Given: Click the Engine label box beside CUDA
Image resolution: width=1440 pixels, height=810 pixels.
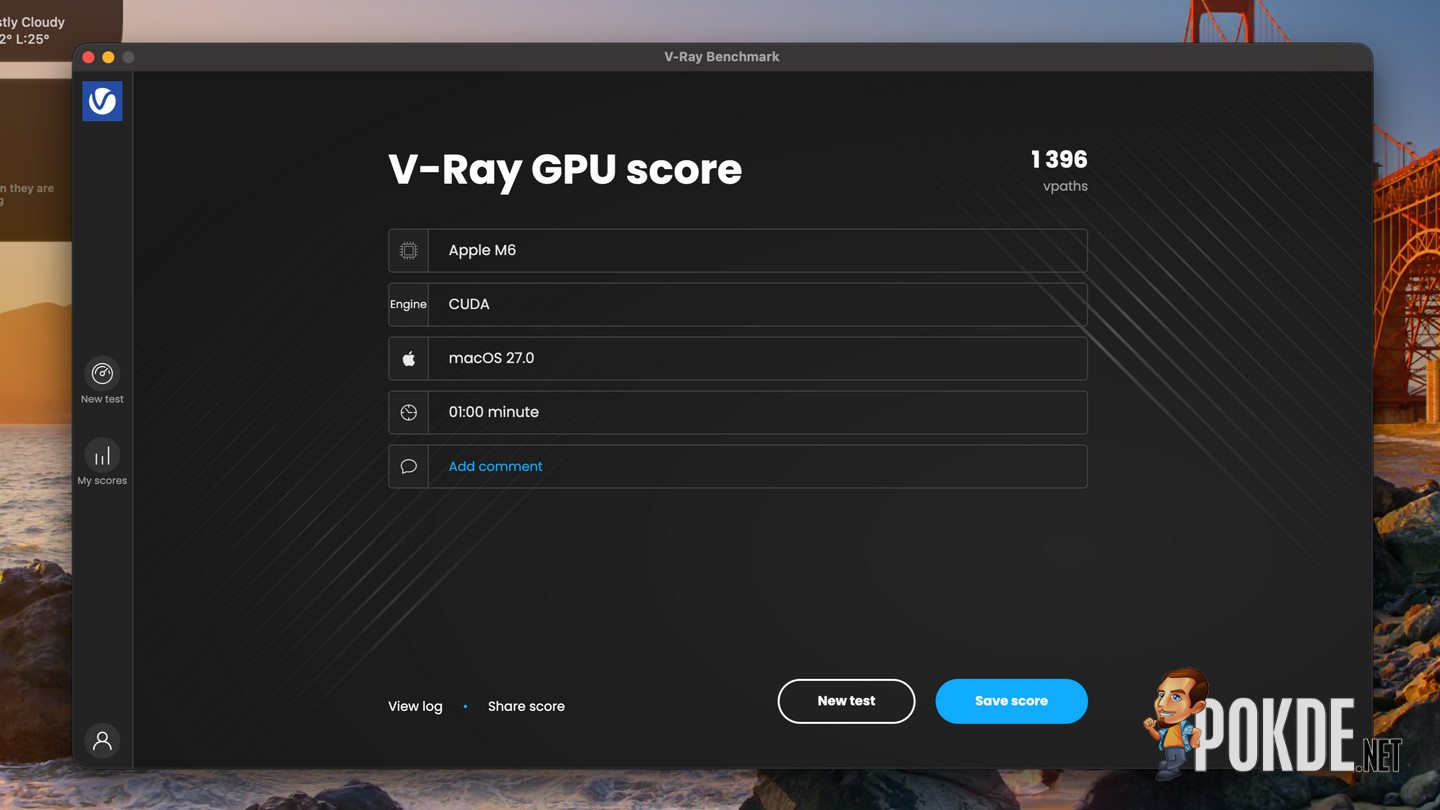Looking at the screenshot, I should tap(408, 305).
